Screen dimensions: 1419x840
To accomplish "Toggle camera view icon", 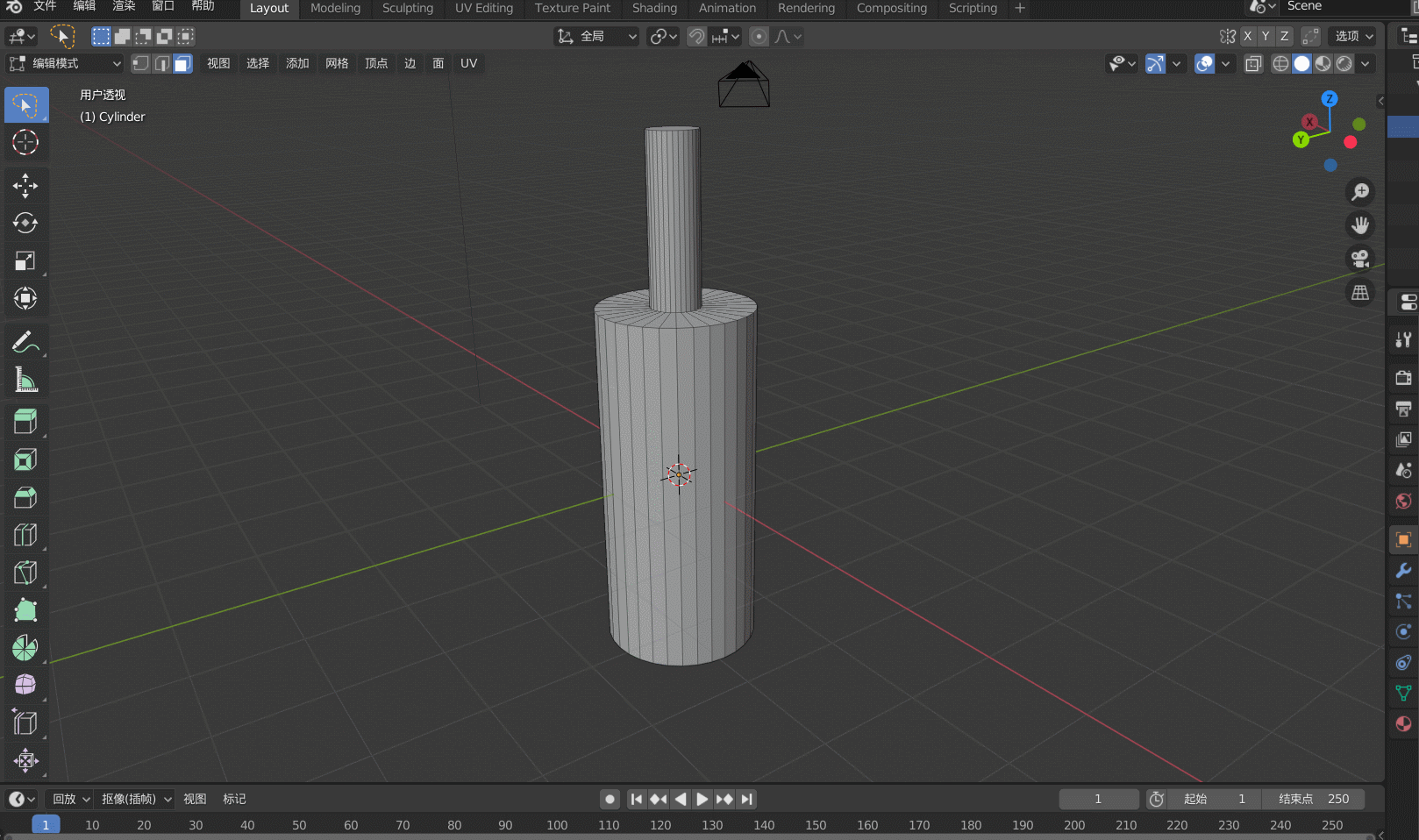I will point(1360,259).
